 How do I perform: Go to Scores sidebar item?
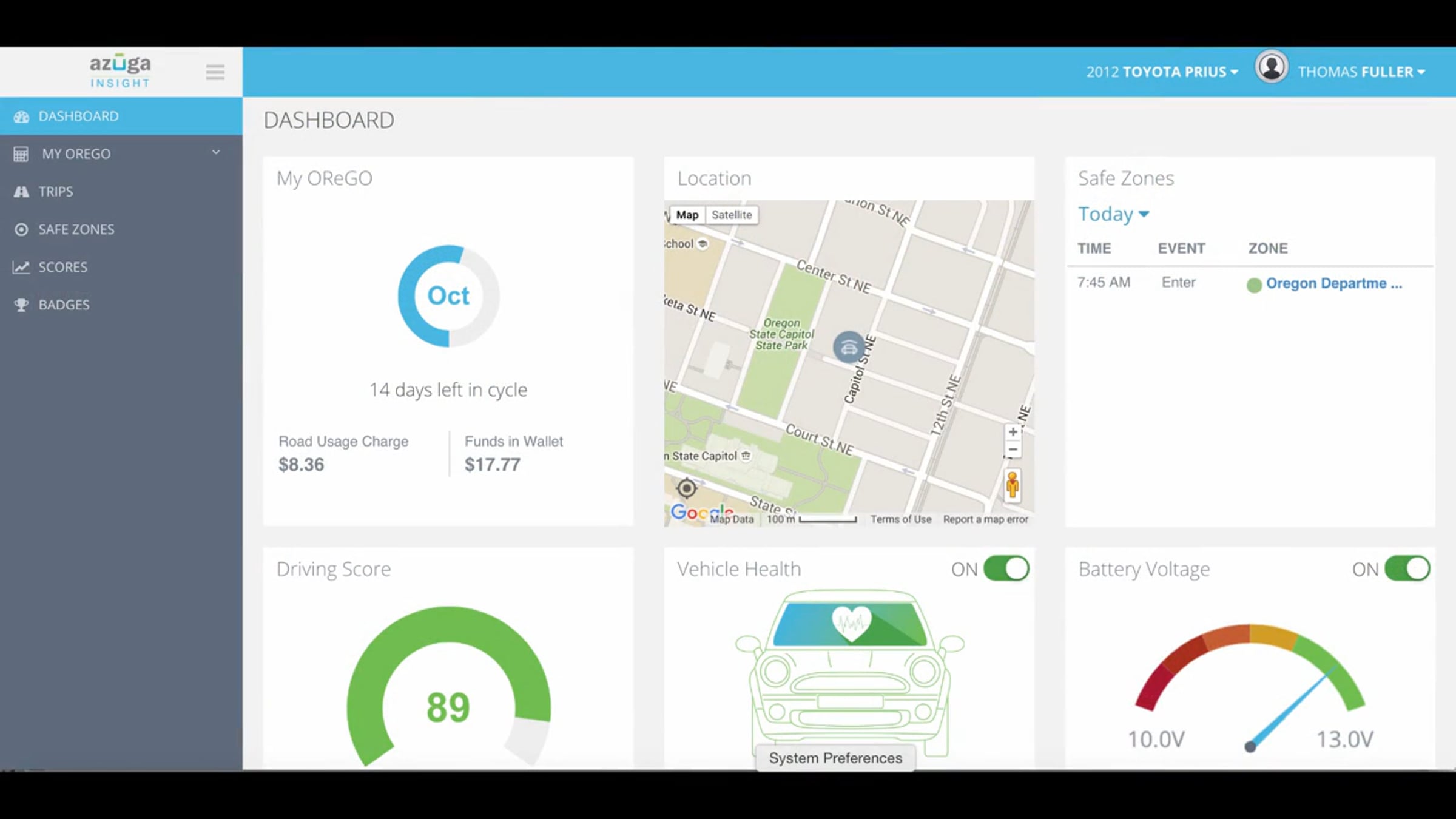[62, 267]
